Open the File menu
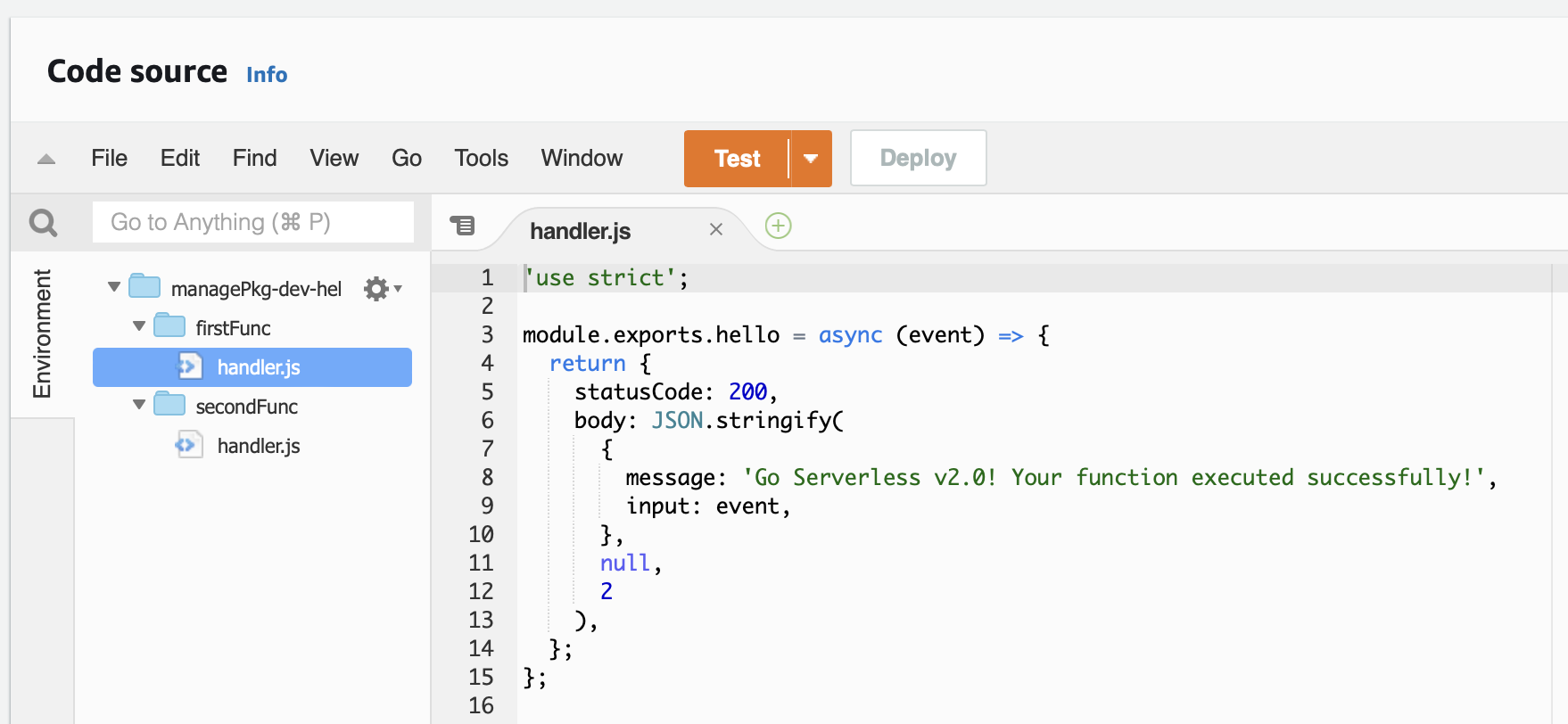Image resolution: width=1568 pixels, height=724 pixels. (110, 158)
